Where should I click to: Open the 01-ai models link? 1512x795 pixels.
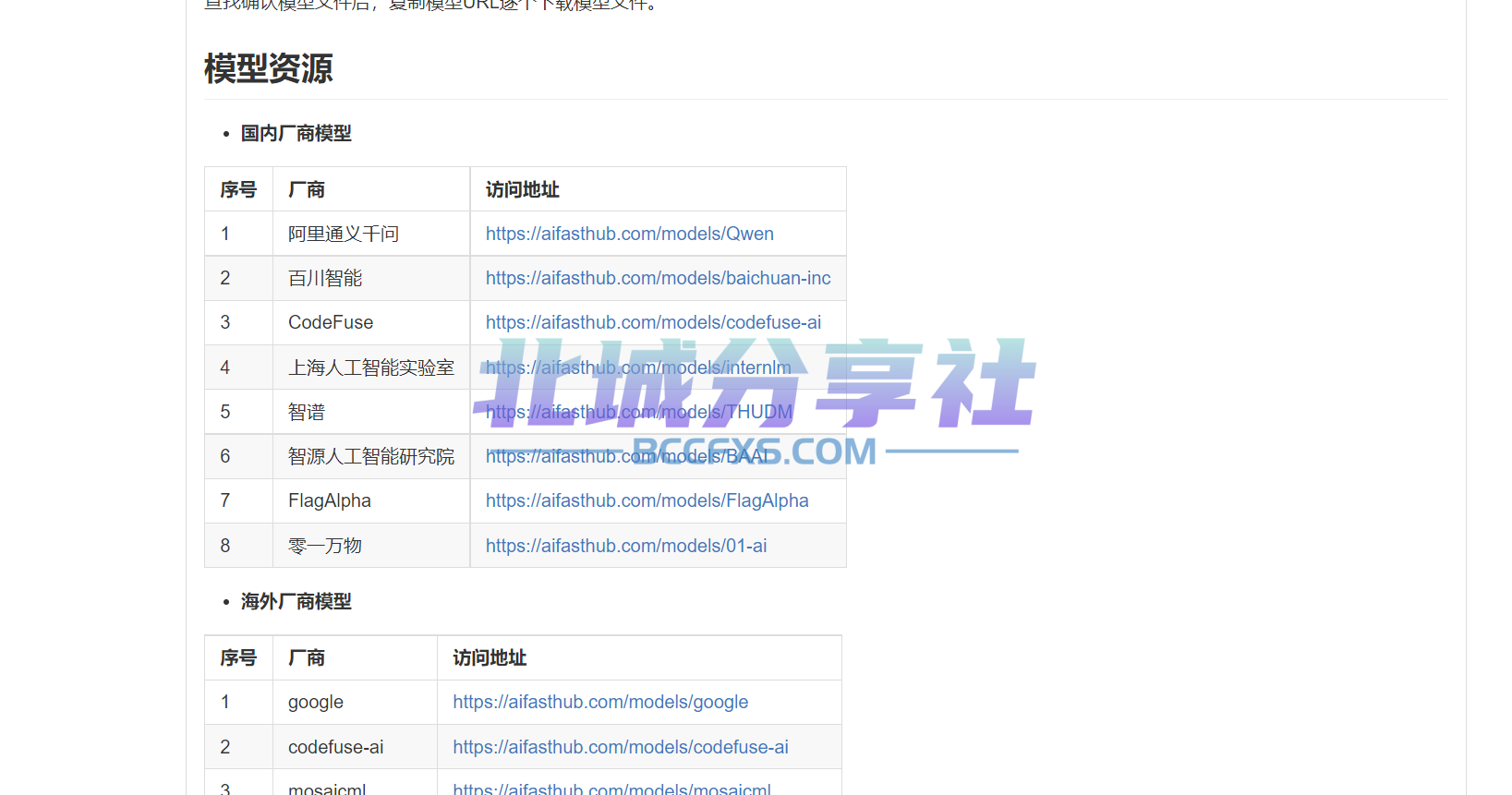click(x=626, y=546)
